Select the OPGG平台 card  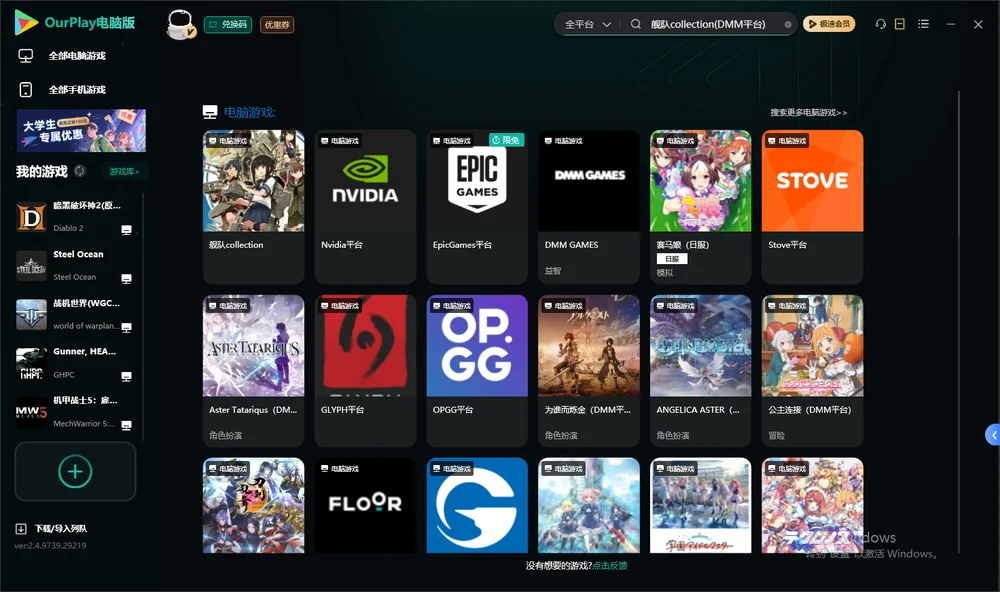click(x=477, y=371)
